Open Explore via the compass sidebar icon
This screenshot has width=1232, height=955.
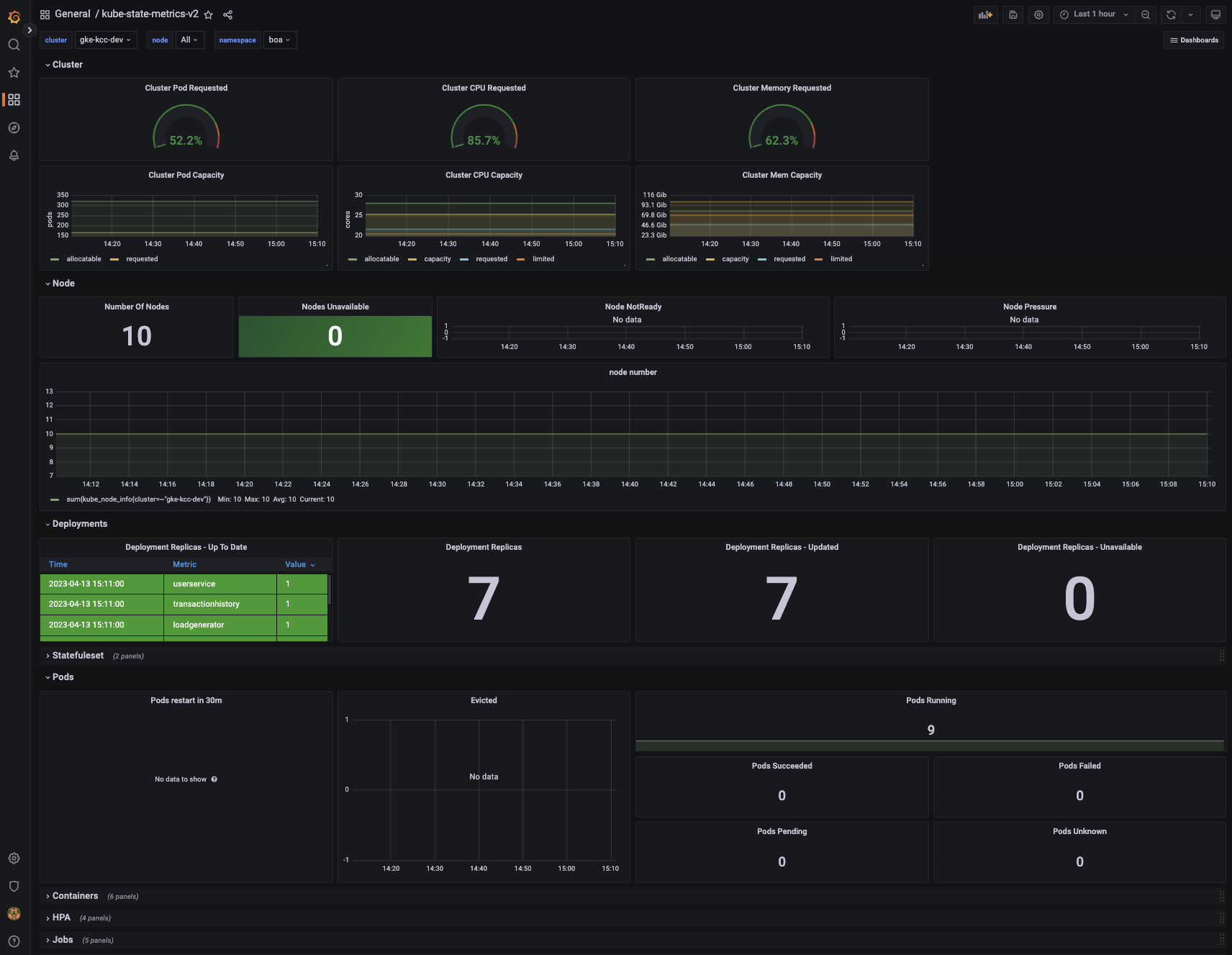14,127
